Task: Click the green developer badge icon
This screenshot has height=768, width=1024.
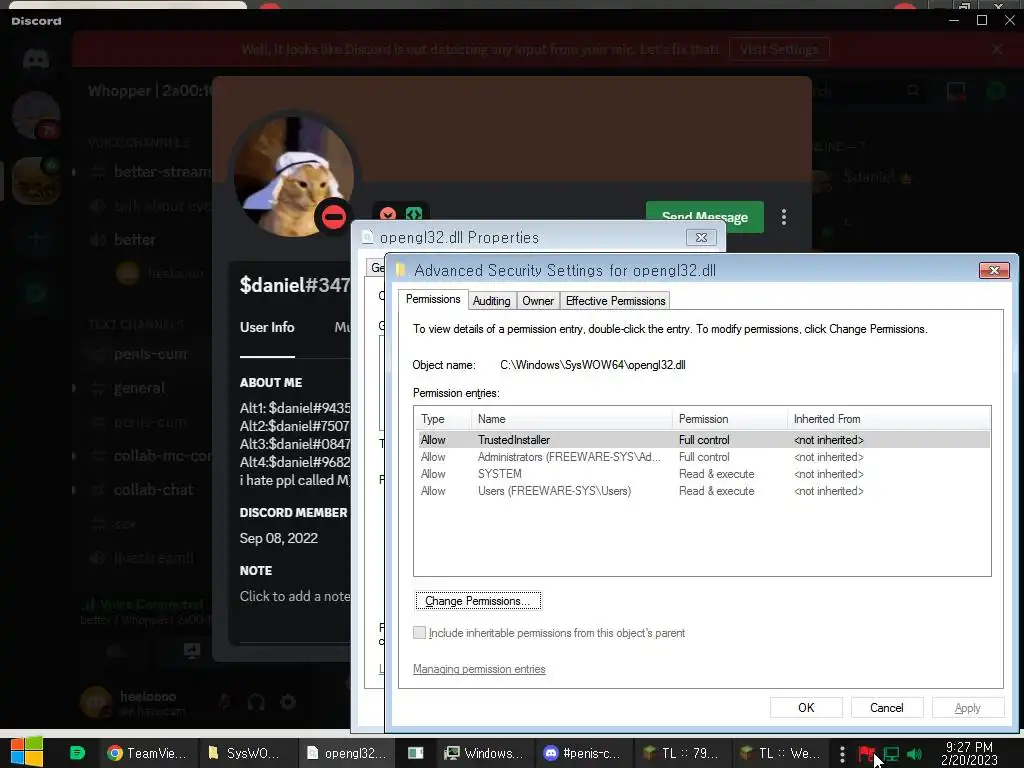Action: [x=414, y=214]
